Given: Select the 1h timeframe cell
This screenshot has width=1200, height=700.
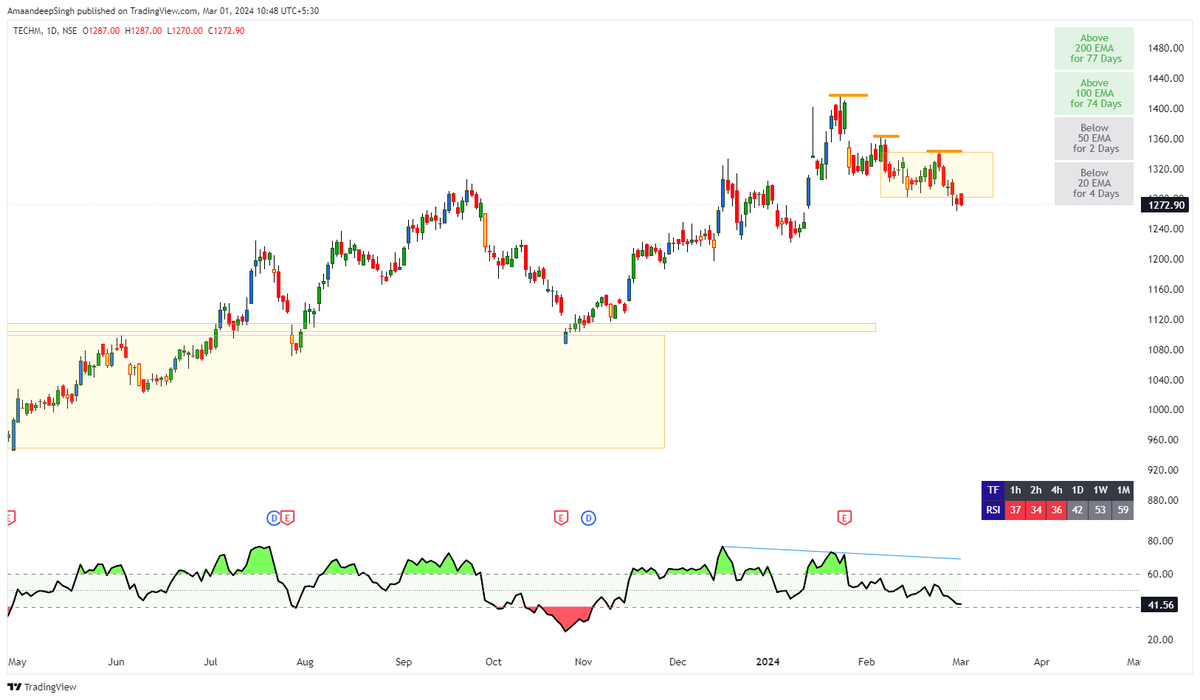Looking at the screenshot, I should pyautogui.click(x=1016, y=490).
